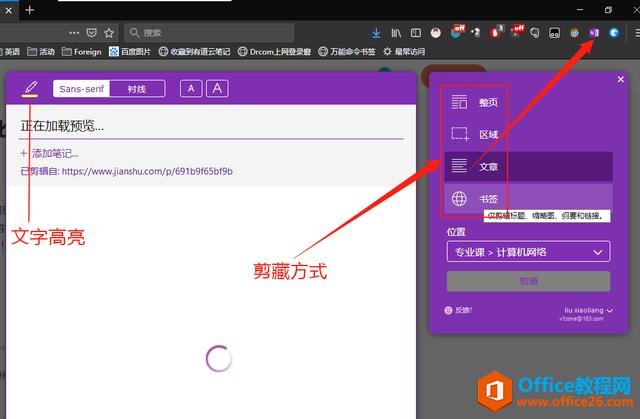Open the Firefox hamburger menu

point(637,33)
